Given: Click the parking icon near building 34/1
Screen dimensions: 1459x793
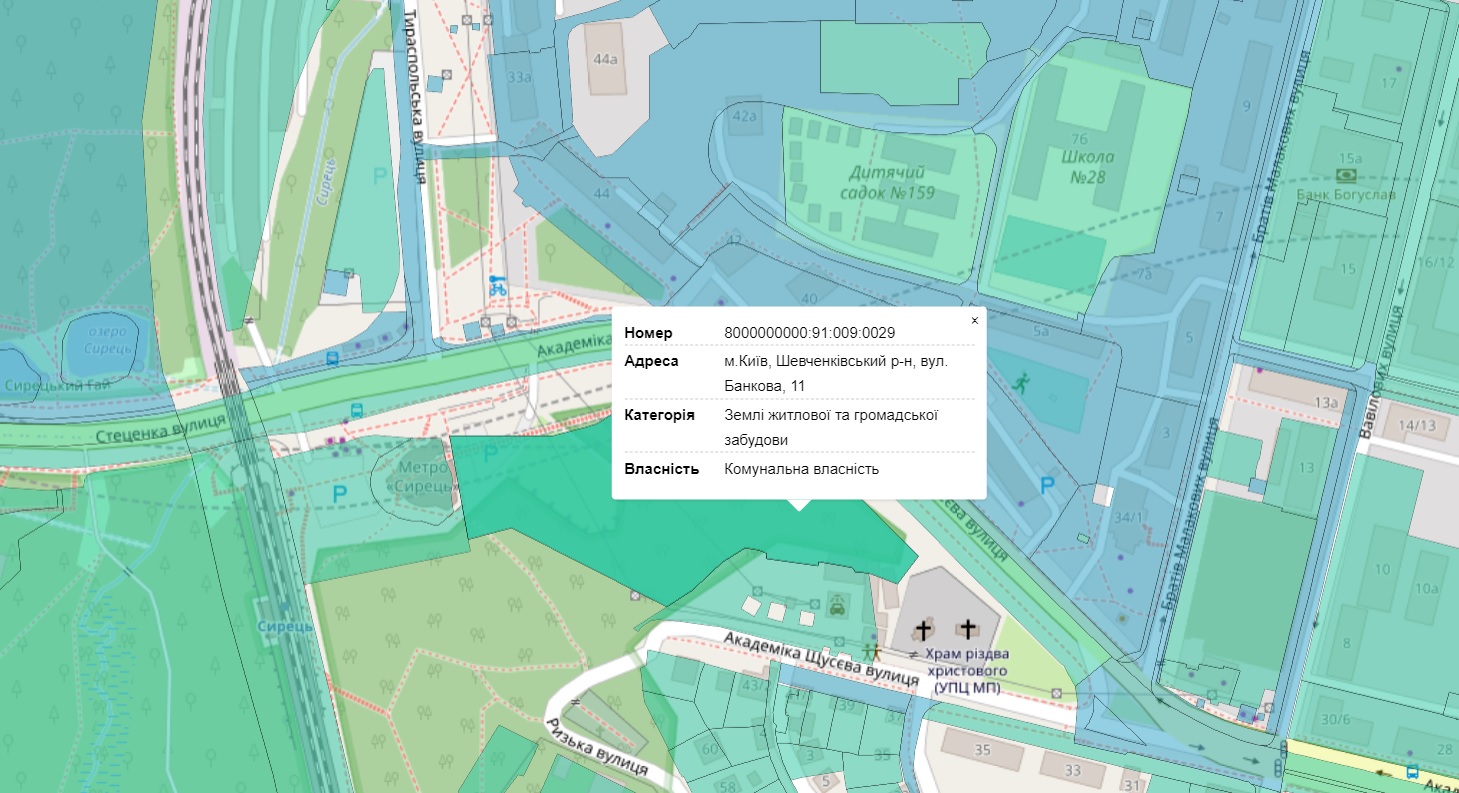Looking at the screenshot, I should click(x=1046, y=486).
